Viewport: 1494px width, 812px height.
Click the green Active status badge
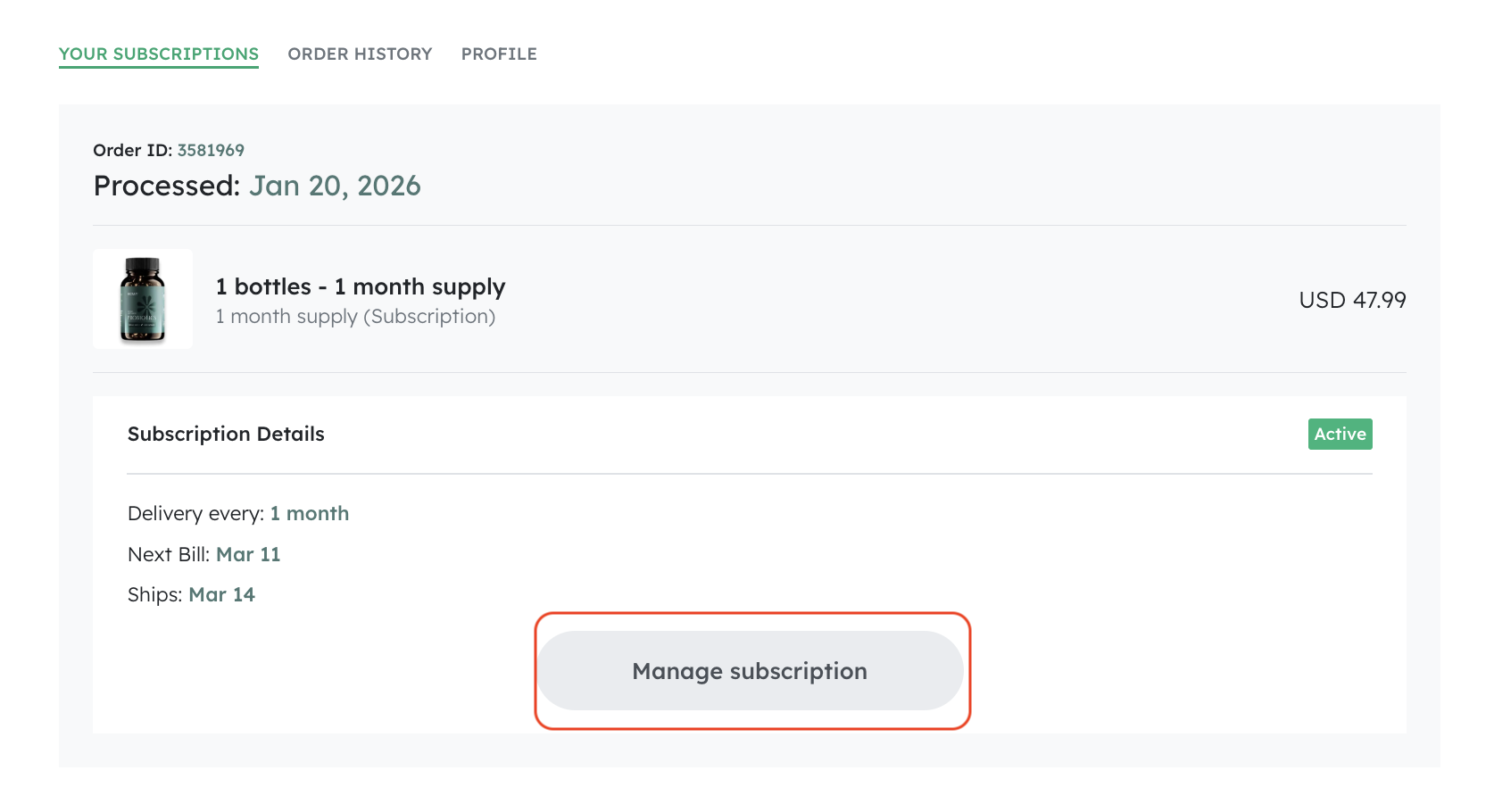[x=1340, y=435]
